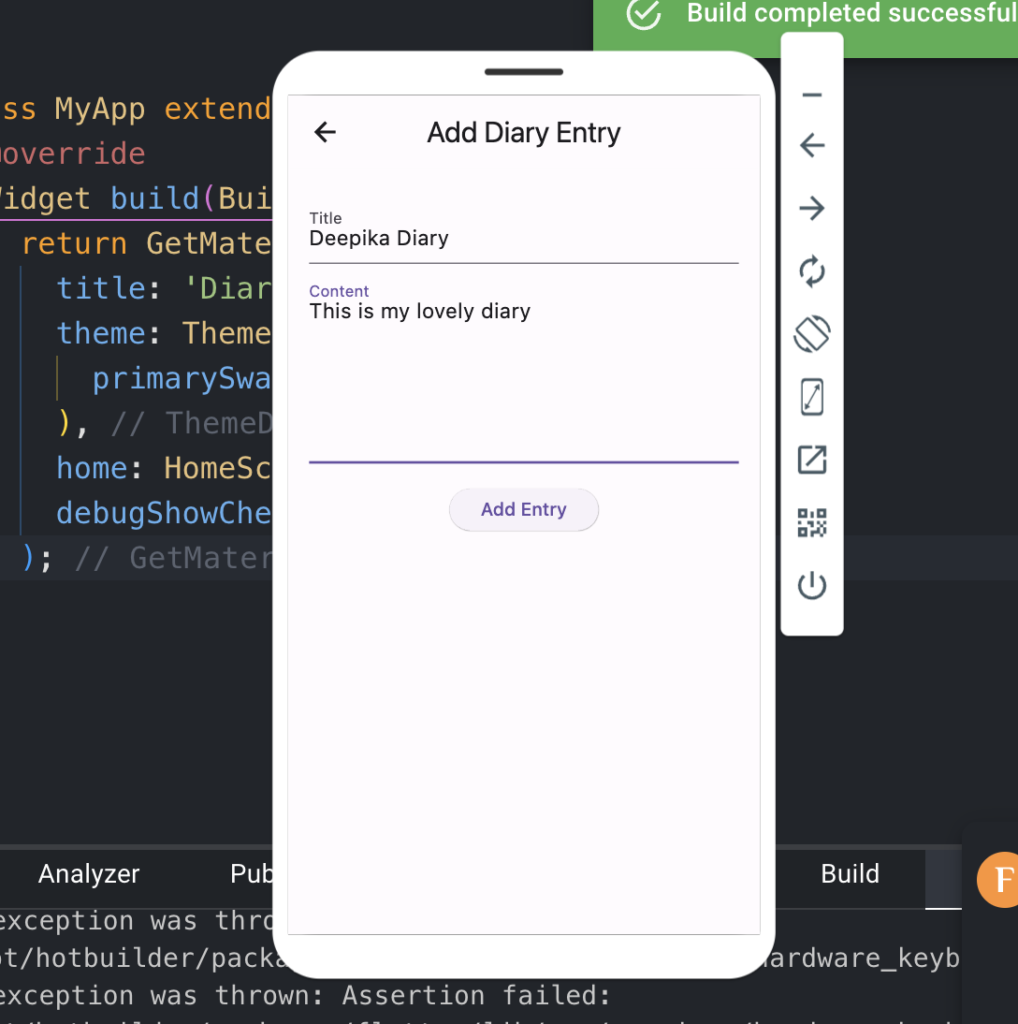Click the primarySwatch line in code editor

pos(181,378)
